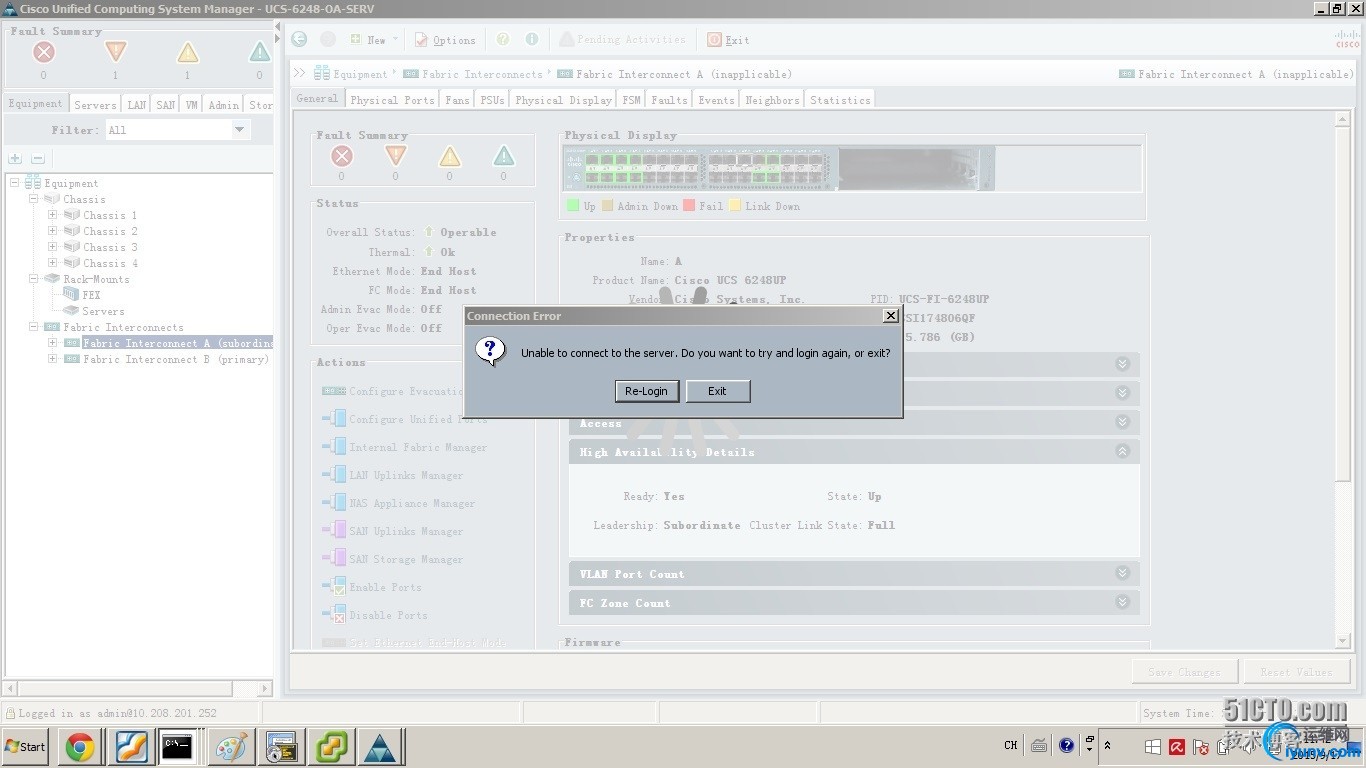Switch to the Servers navigation tab

pos(95,104)
